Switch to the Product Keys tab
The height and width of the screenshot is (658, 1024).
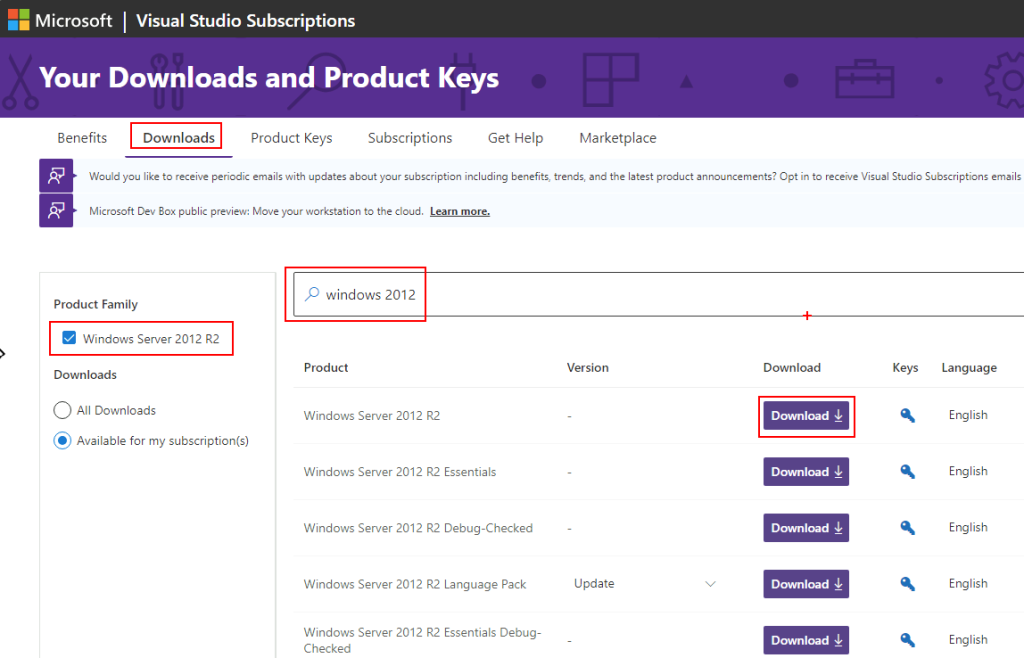pos(291,138)
